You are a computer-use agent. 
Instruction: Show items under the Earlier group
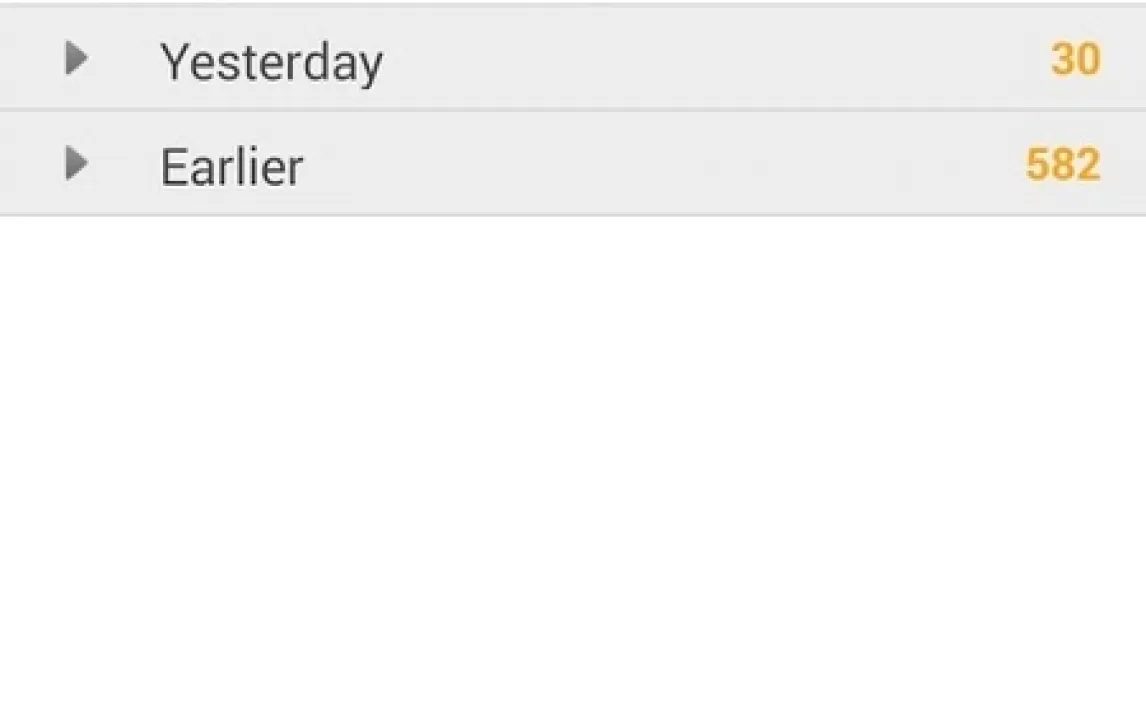click(76, 163)
